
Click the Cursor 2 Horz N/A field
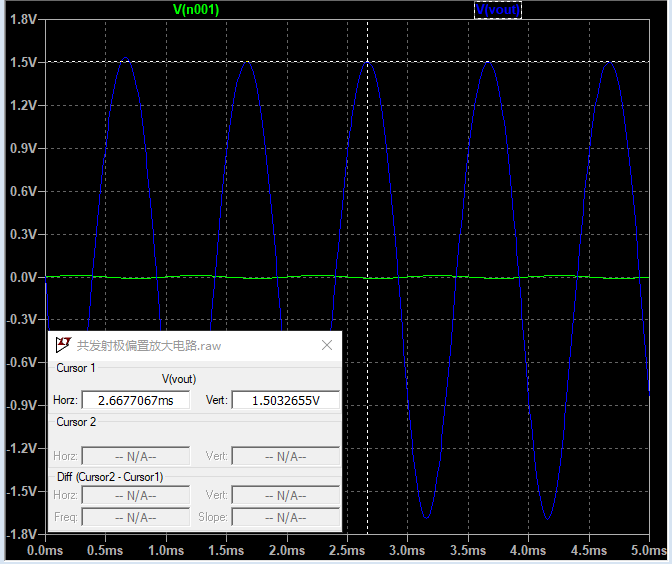click(136, 456)
